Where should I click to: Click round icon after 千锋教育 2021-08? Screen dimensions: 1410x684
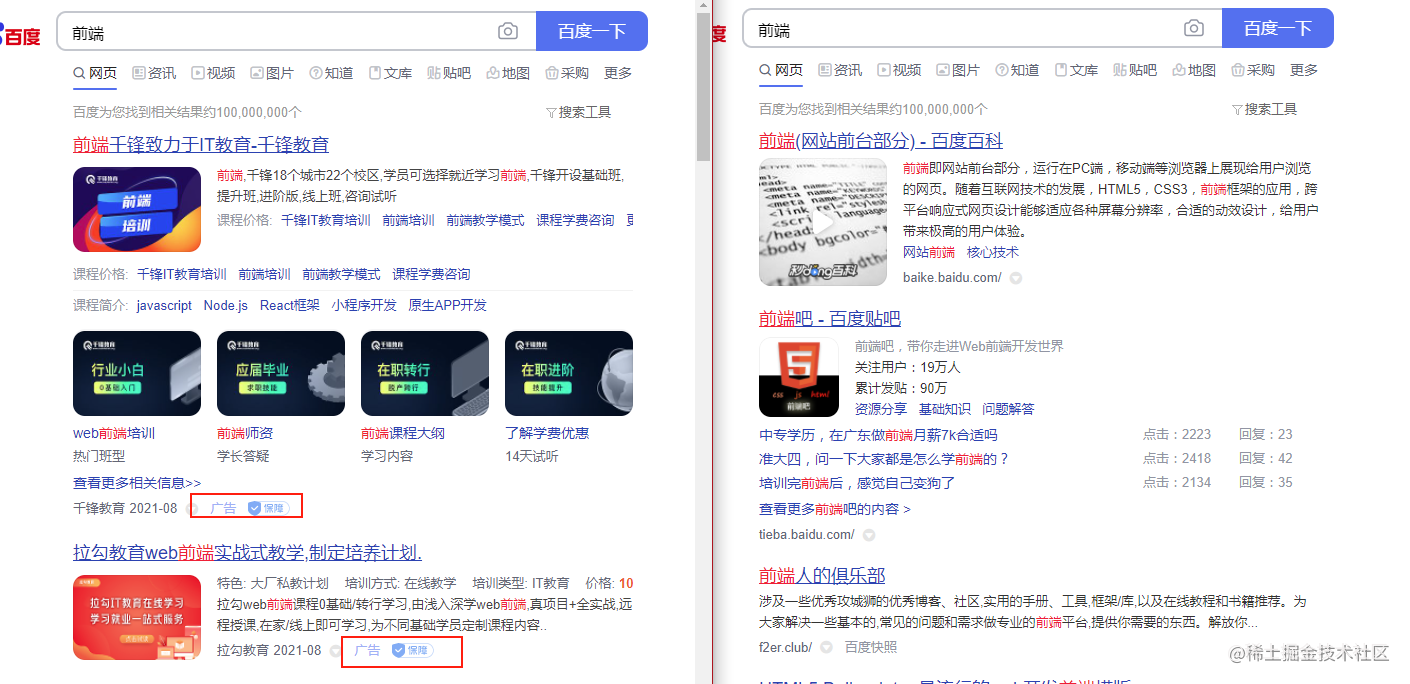193,508
